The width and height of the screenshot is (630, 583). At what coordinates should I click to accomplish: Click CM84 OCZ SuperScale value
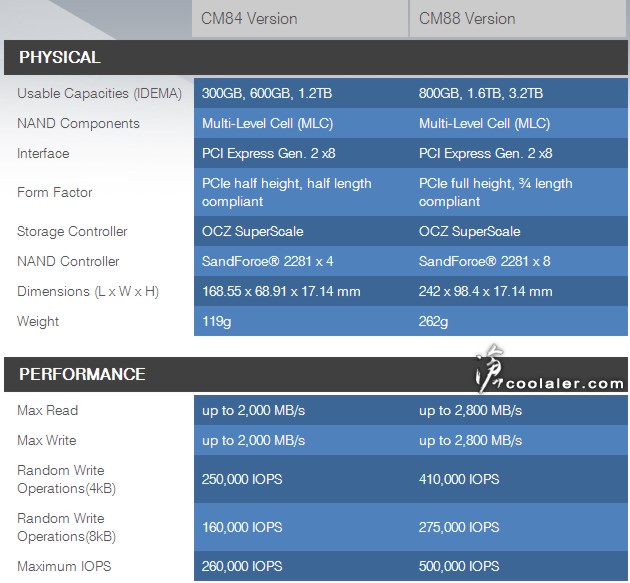click(252, 231)
